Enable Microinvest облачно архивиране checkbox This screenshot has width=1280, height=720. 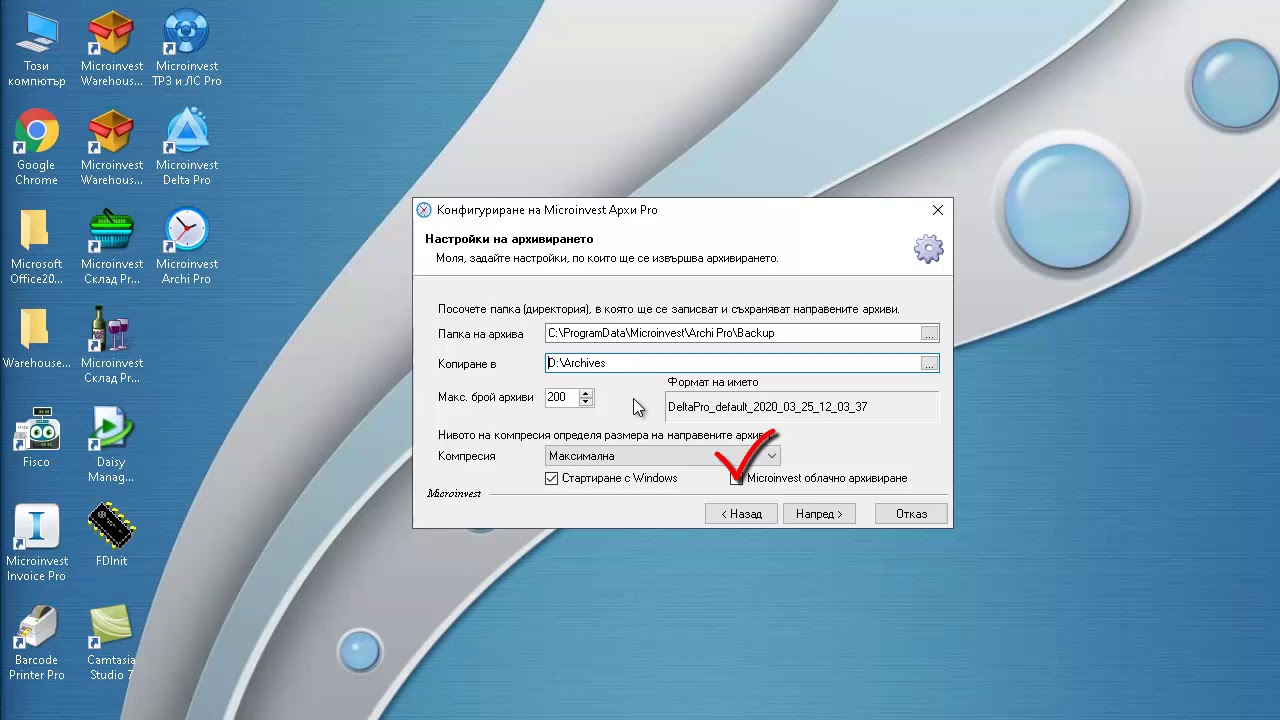coord(737,478)
